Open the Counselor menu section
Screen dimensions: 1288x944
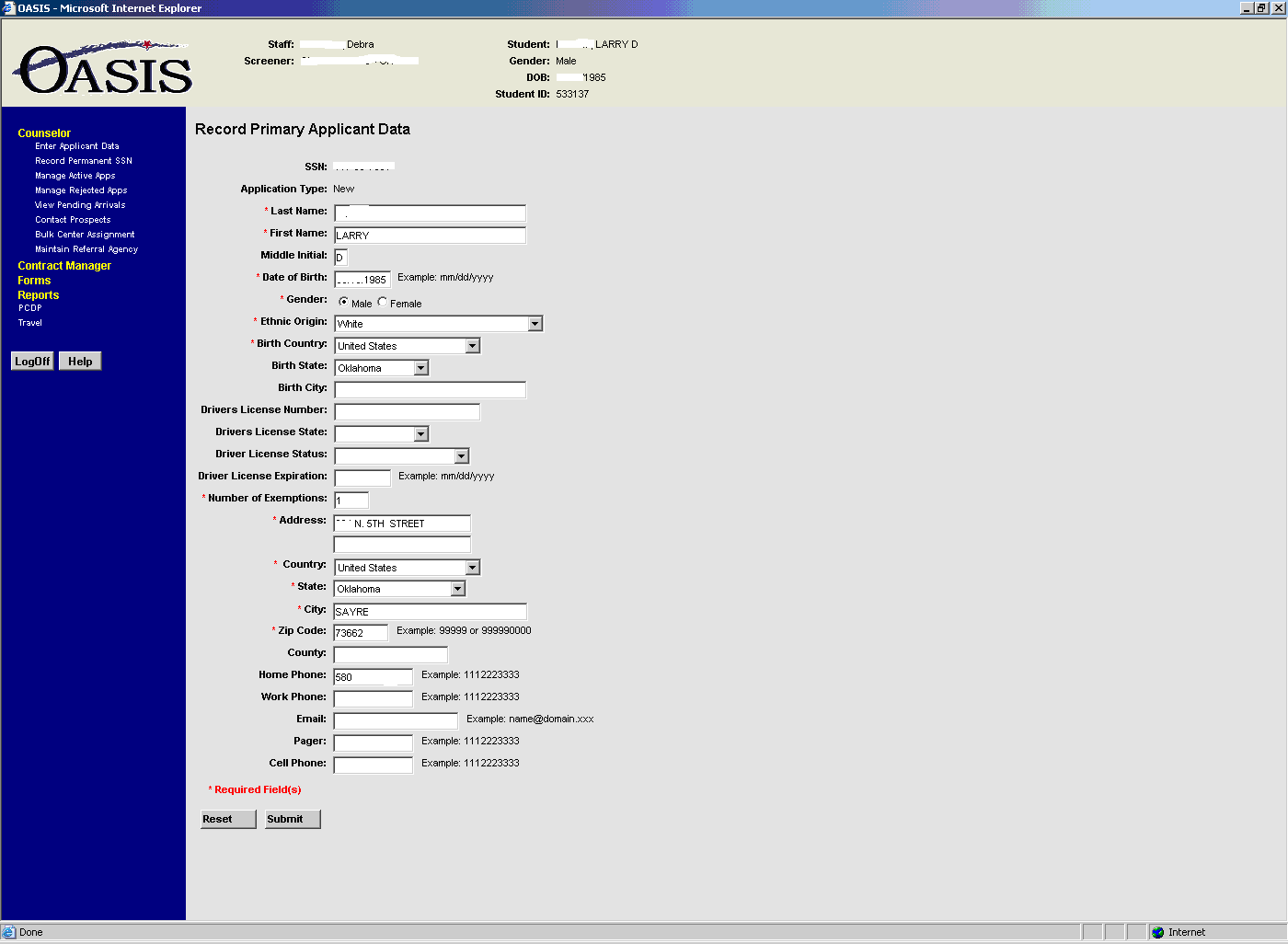click(44, 133)
